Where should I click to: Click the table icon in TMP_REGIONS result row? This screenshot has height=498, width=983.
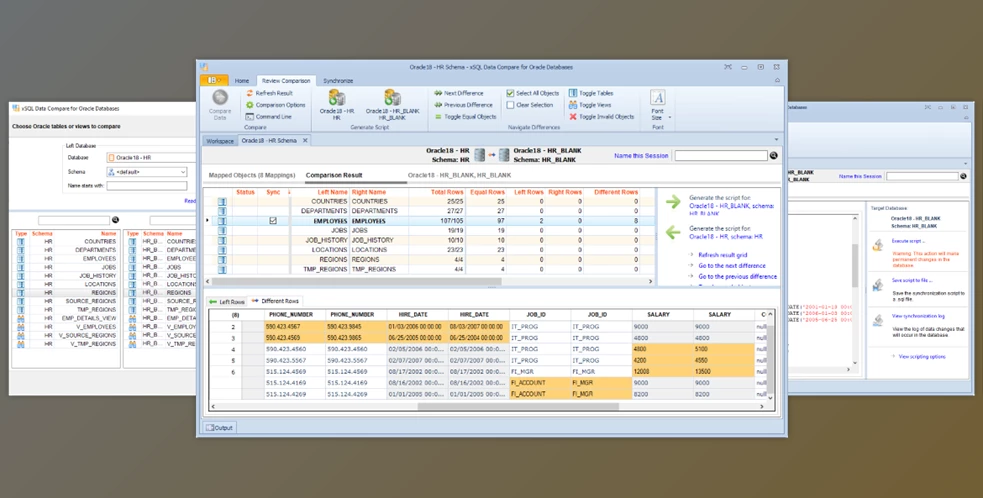click(222, 269)
